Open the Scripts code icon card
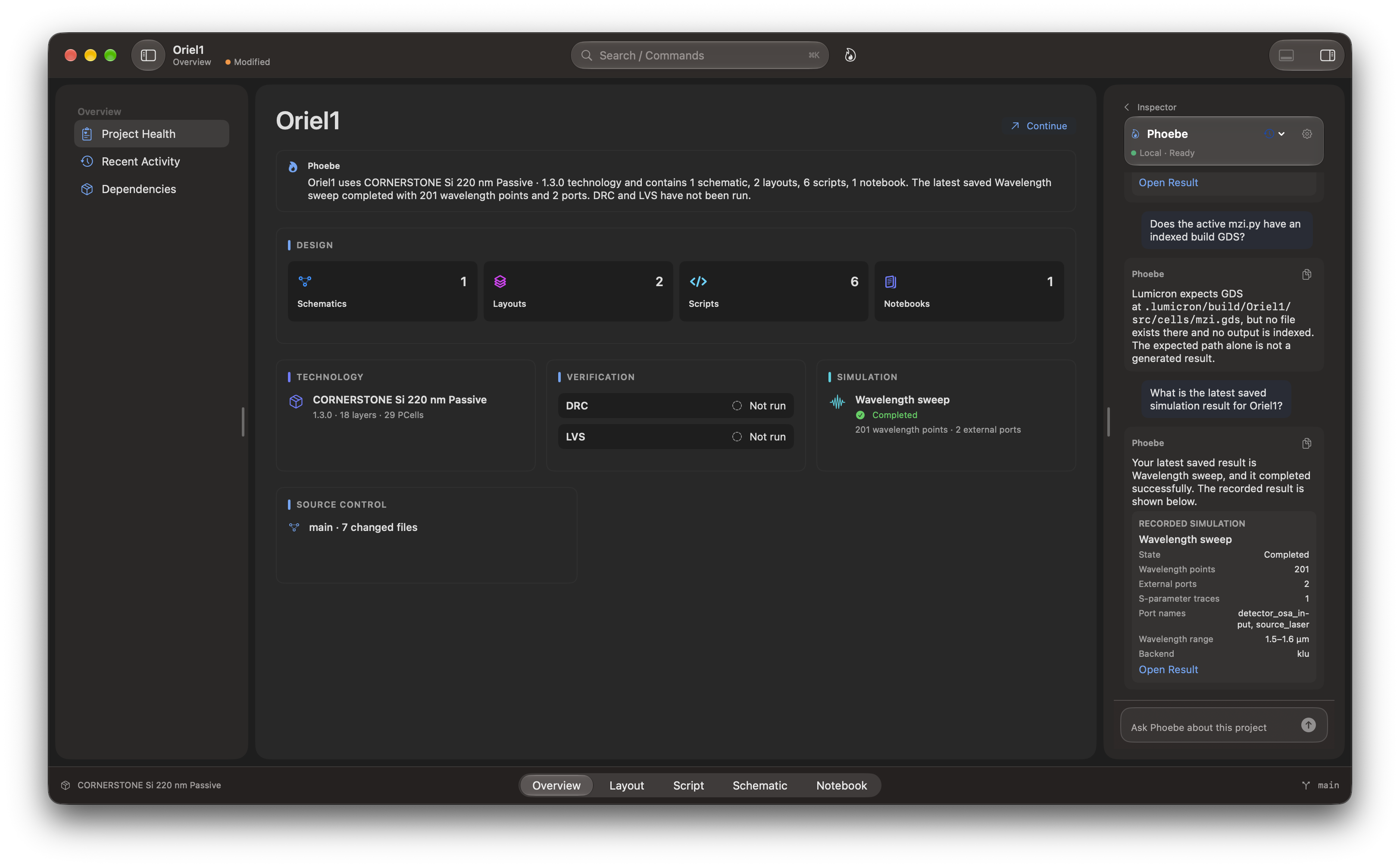The height and width of the screenshot is (868, 1400). pyautogui.click(x=698, y=281)
